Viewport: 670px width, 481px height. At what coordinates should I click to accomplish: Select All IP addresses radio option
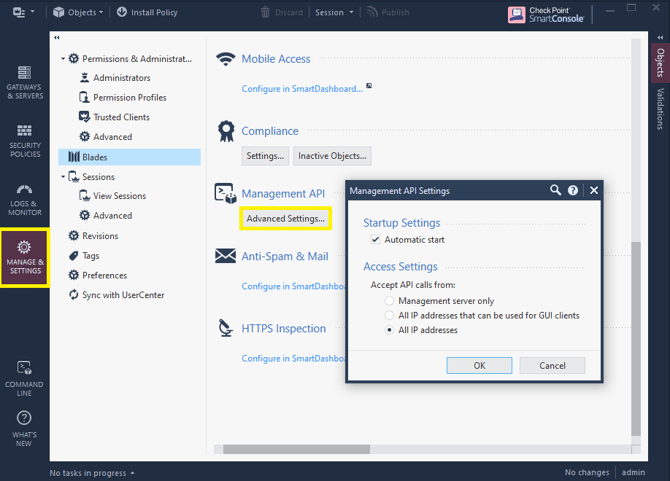click(x=390, y=330)
